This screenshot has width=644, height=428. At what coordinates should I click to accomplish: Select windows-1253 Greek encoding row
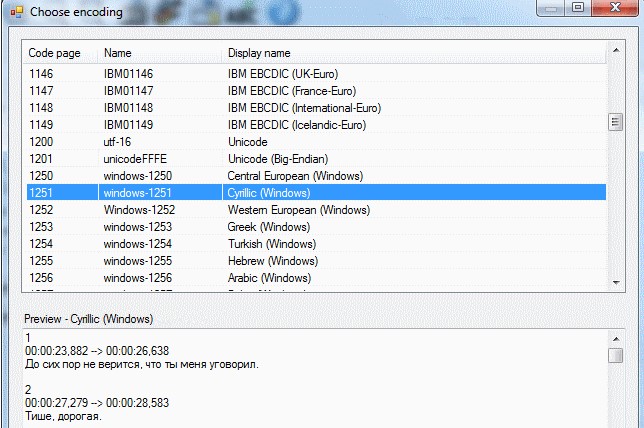click(x=316, y=227)
